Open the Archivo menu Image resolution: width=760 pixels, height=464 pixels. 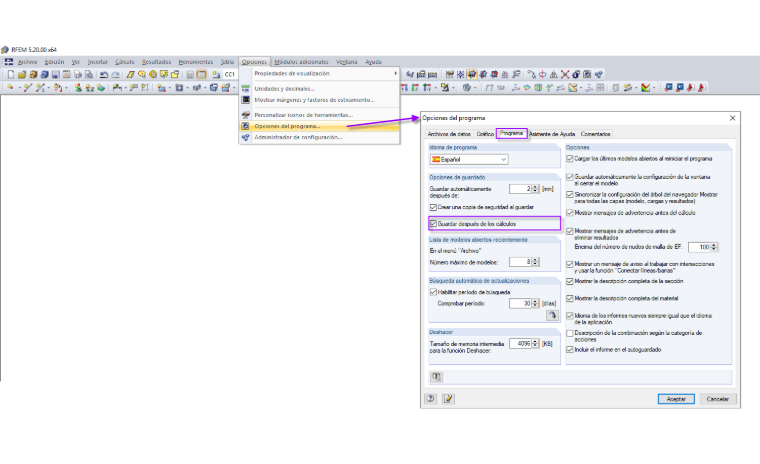coord(27,62)
